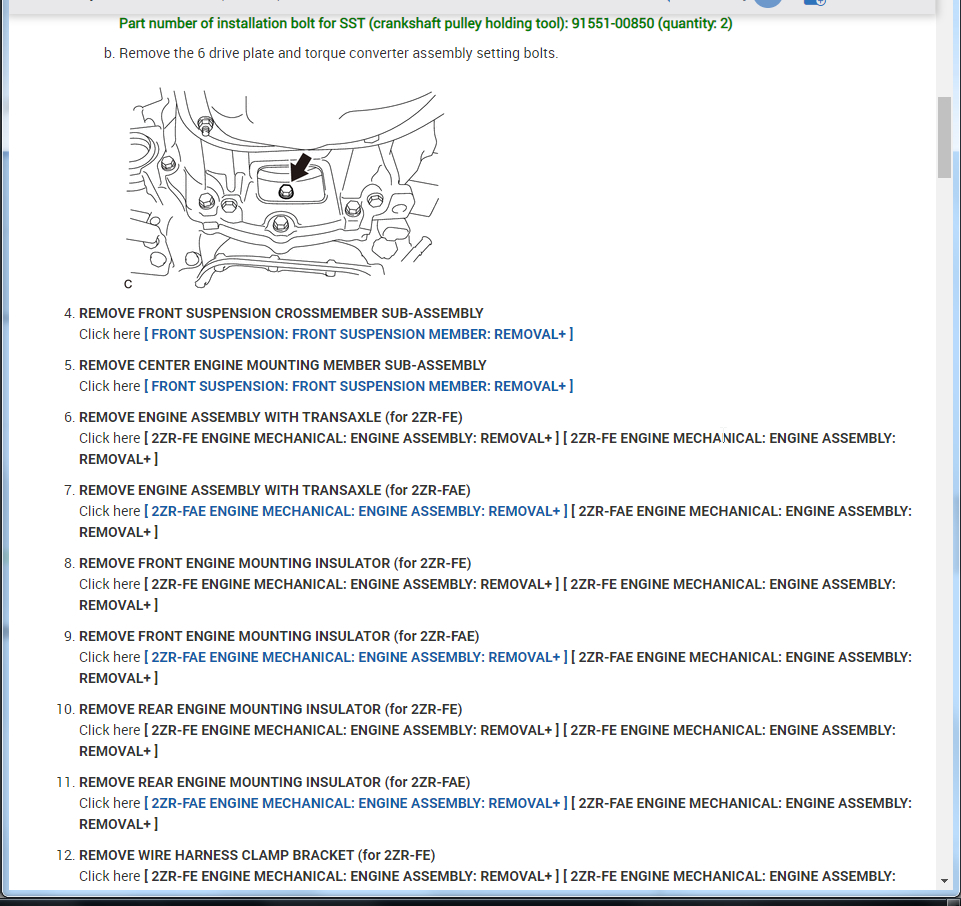The image size is (961, 906).
Task: Click the "Click here" text under step 7
Action: (110, 511)
